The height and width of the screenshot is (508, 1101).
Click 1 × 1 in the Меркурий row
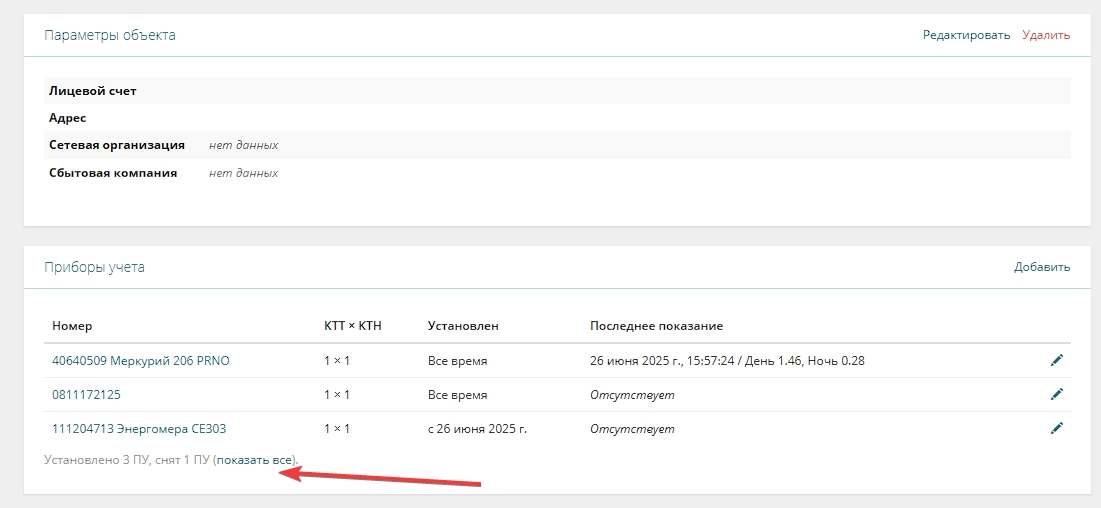click(336, 361)
